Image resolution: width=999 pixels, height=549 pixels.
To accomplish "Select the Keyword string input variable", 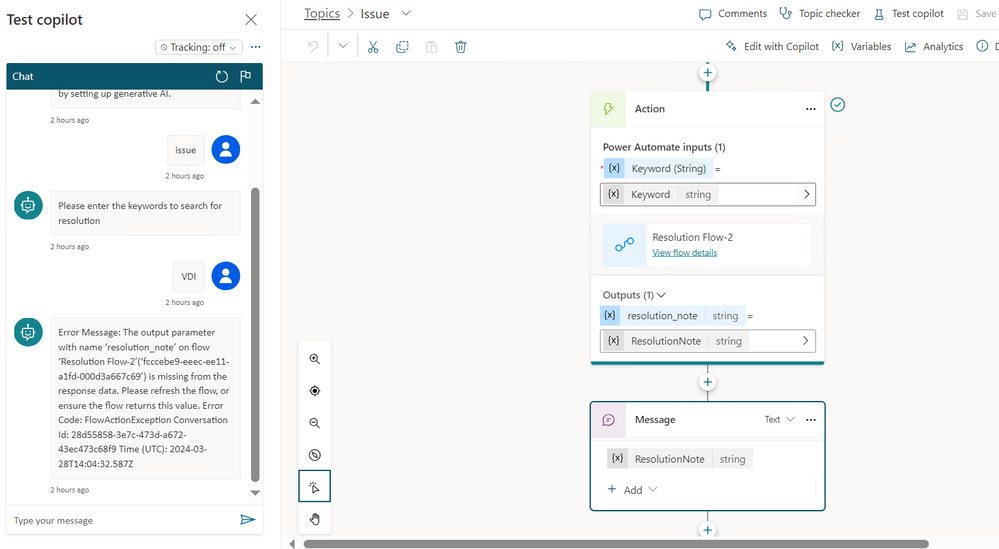I will 708,194.
